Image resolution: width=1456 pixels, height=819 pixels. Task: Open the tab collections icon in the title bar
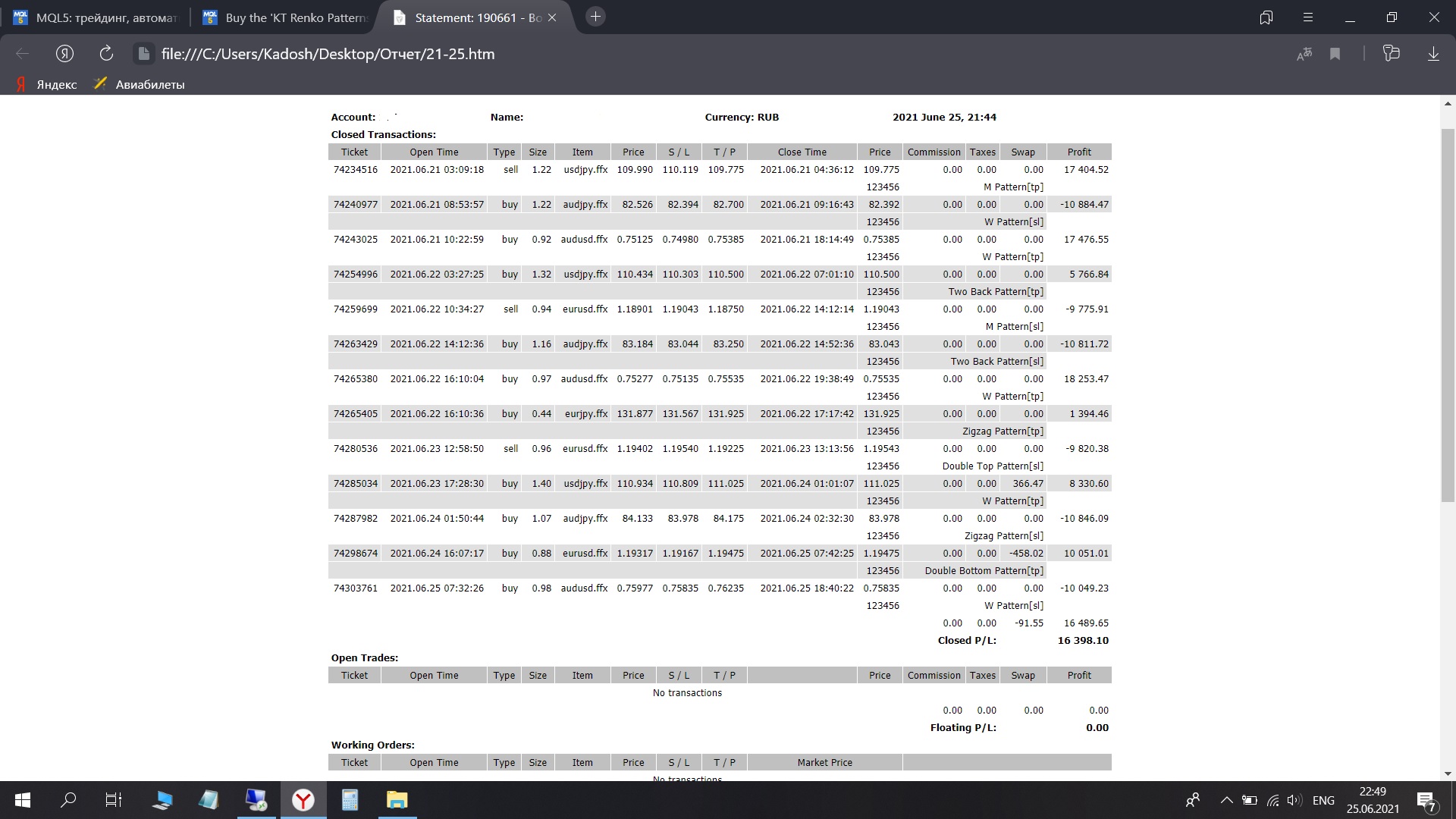pos(1266,17)
